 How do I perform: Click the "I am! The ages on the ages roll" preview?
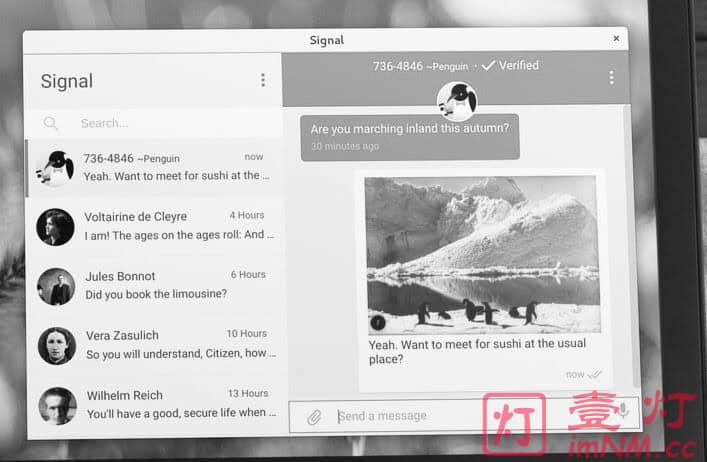coord(179,235)
